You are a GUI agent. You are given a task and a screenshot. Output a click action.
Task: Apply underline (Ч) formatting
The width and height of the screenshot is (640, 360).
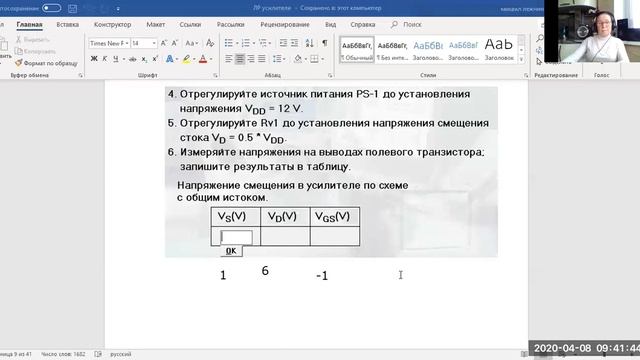pyautogui.click(x=116, y=59)
